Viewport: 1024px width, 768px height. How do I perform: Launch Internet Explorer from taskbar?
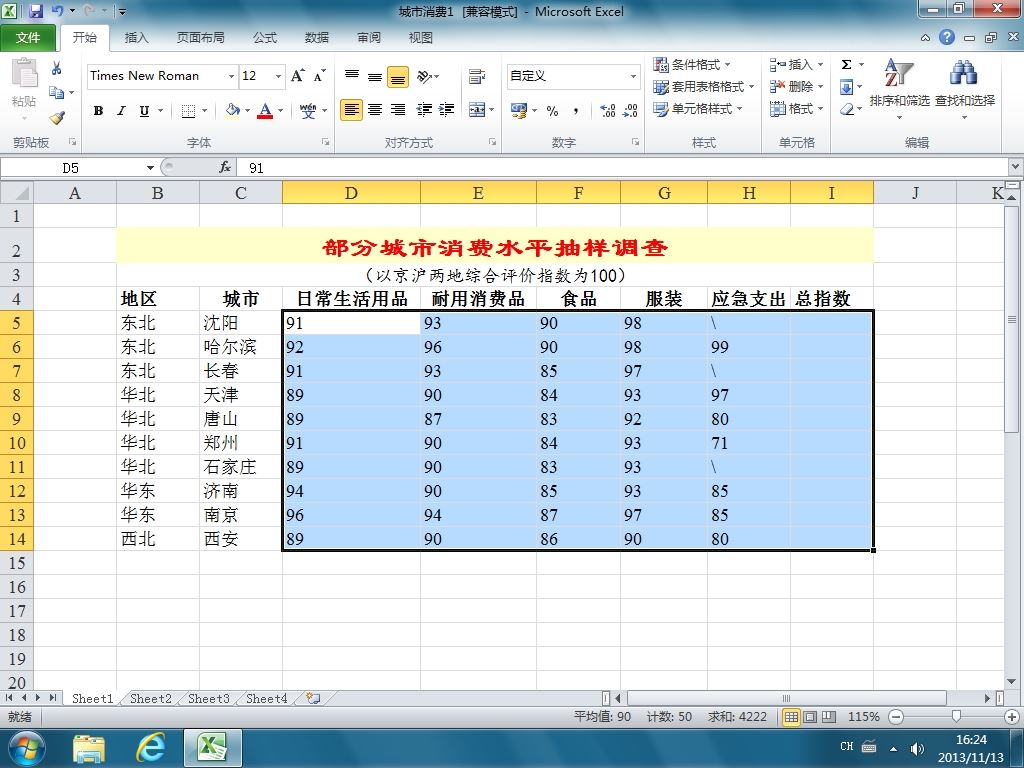tap(151, 748)
